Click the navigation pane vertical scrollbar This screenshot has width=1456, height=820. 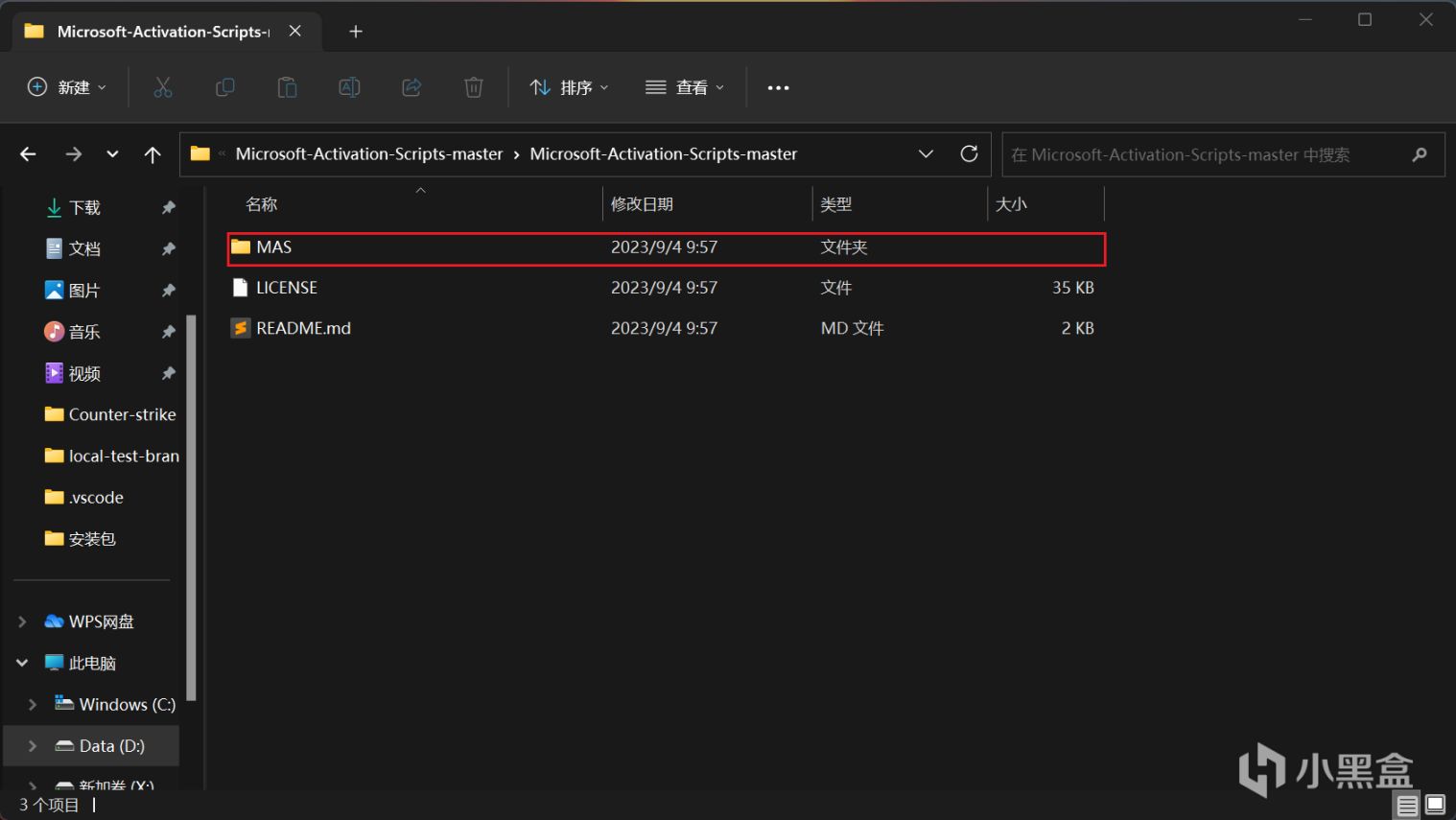tap(190, 508)
